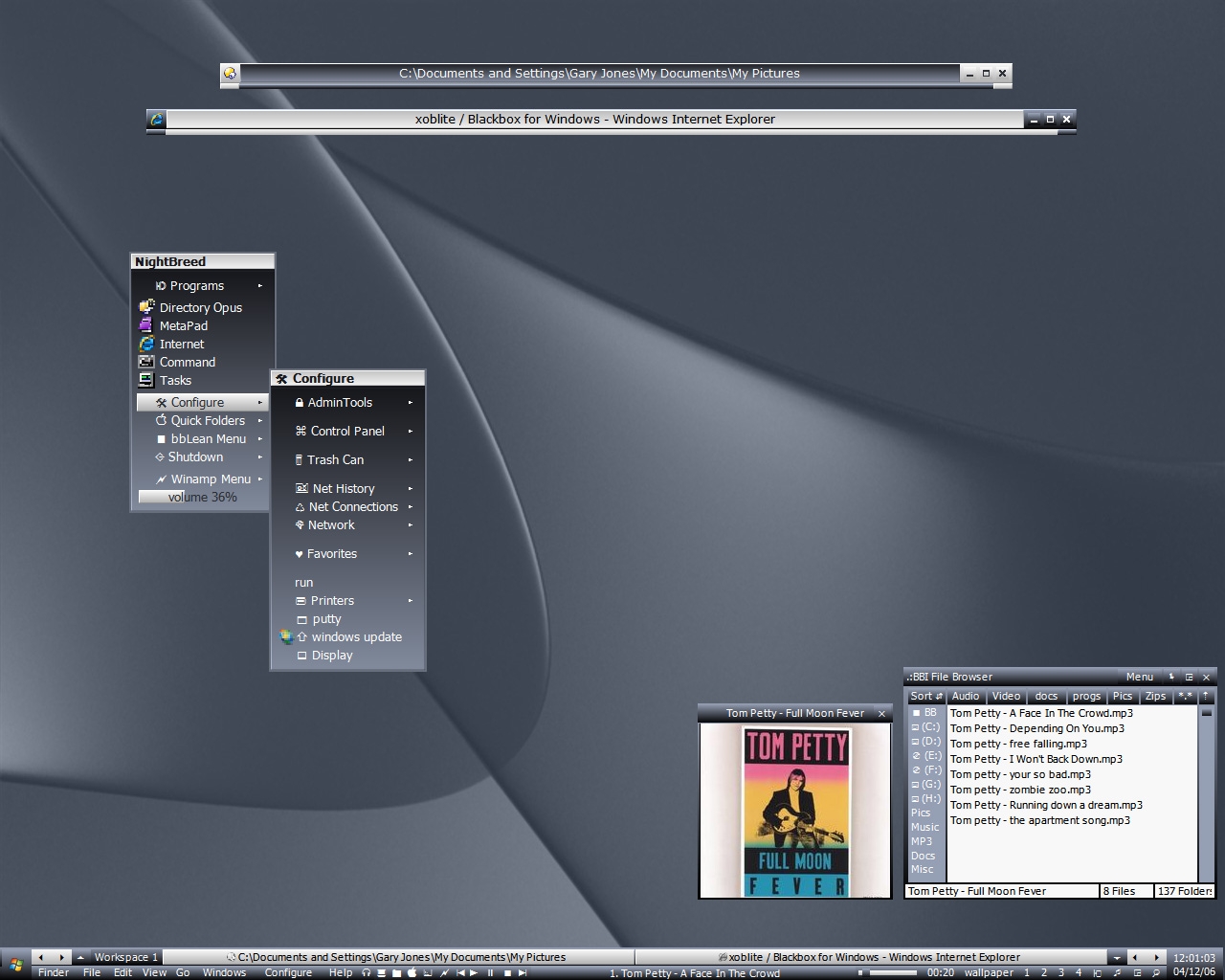The image size is (1225, 980).
Task: Select 'Tom petty - free falling.mp3'
Action: point(1018,744)
